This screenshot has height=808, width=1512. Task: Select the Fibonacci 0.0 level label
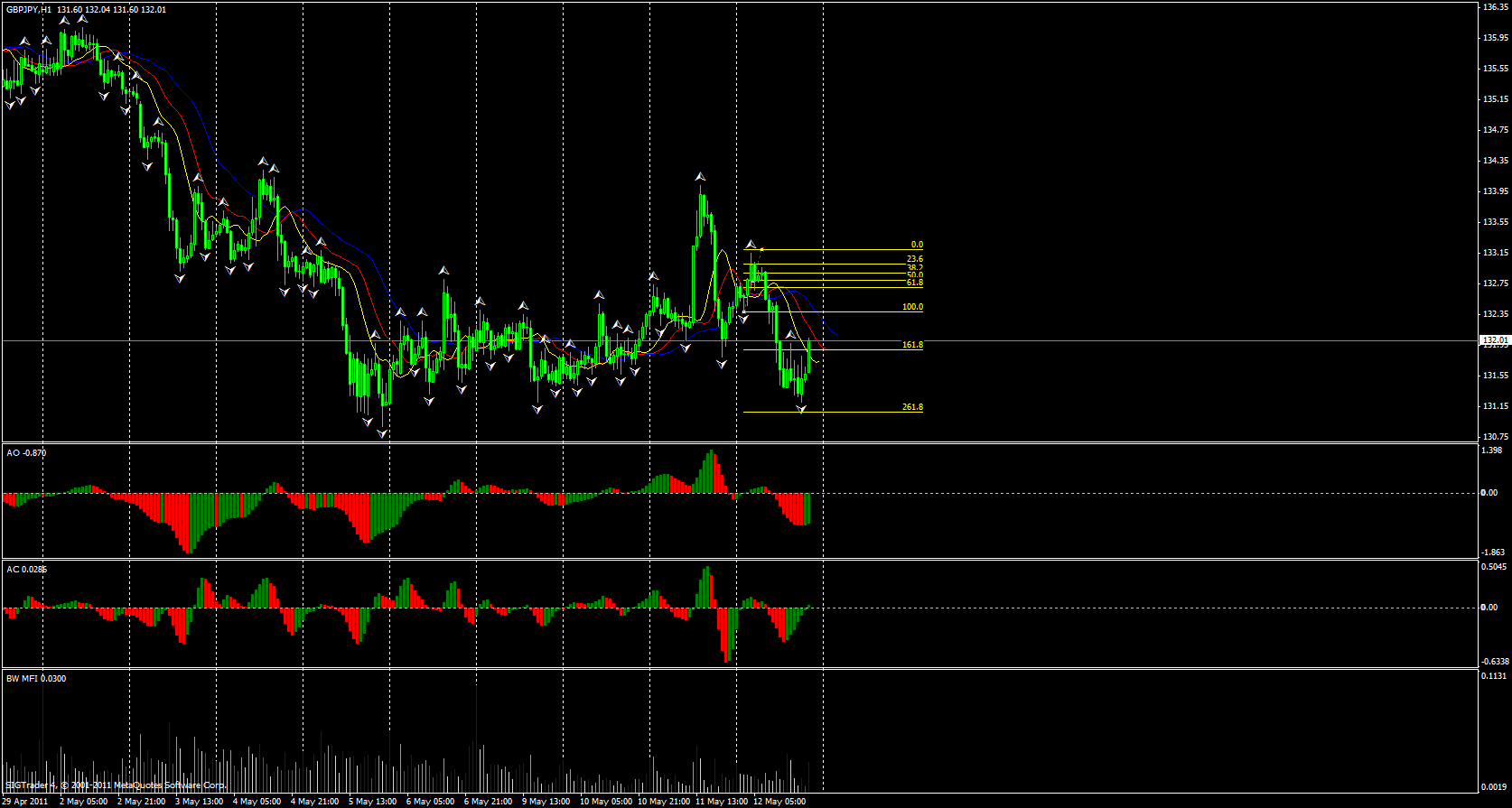coord(917,245)
